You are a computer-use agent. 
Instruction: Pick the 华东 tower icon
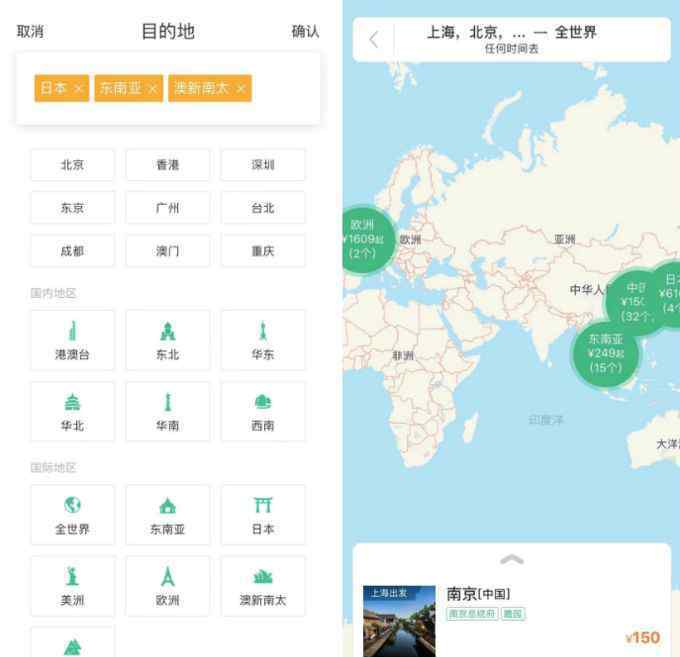coord(262,331)
